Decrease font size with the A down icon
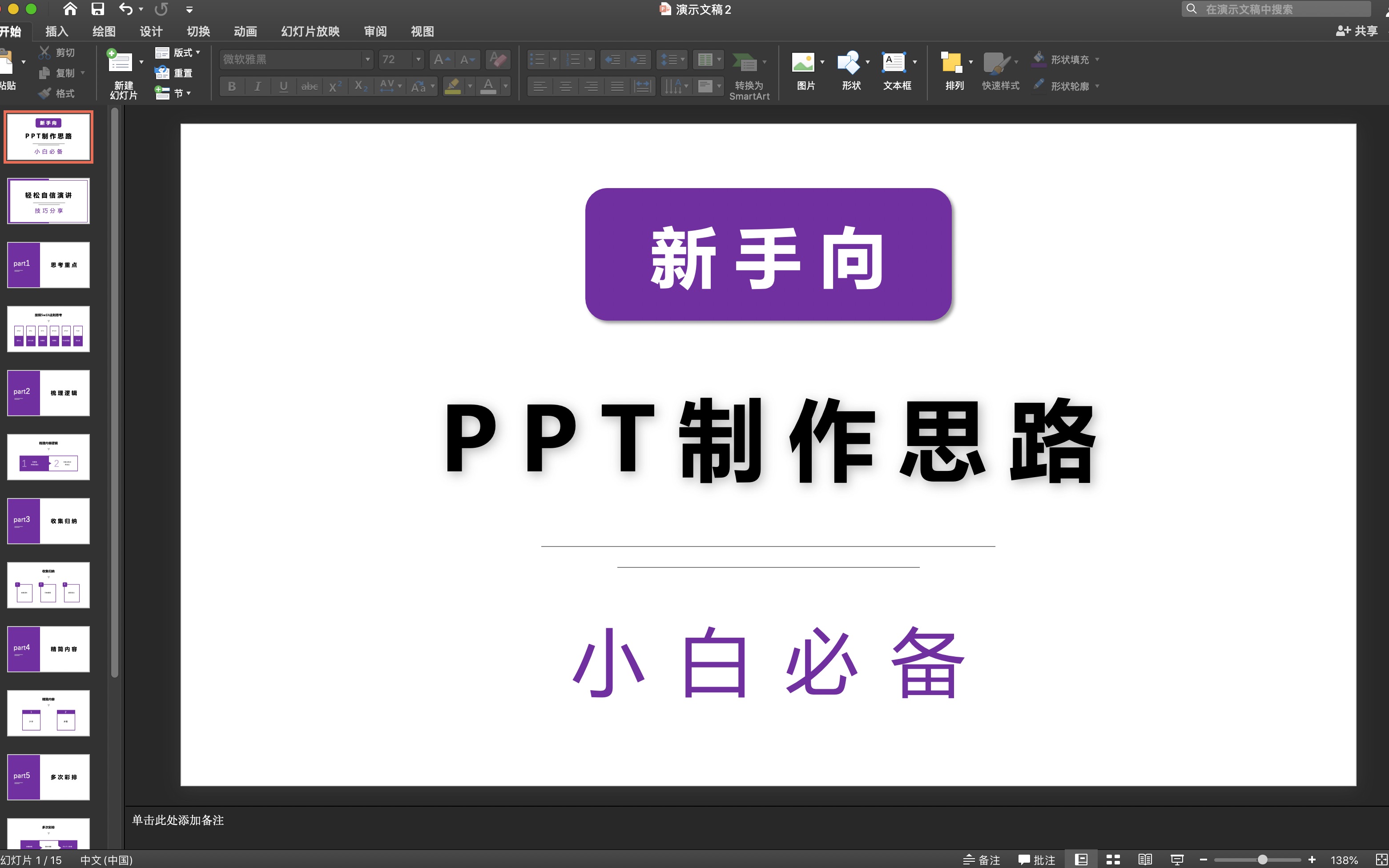The width and height of the screenshot is (1389, 868). click(467, 59)
